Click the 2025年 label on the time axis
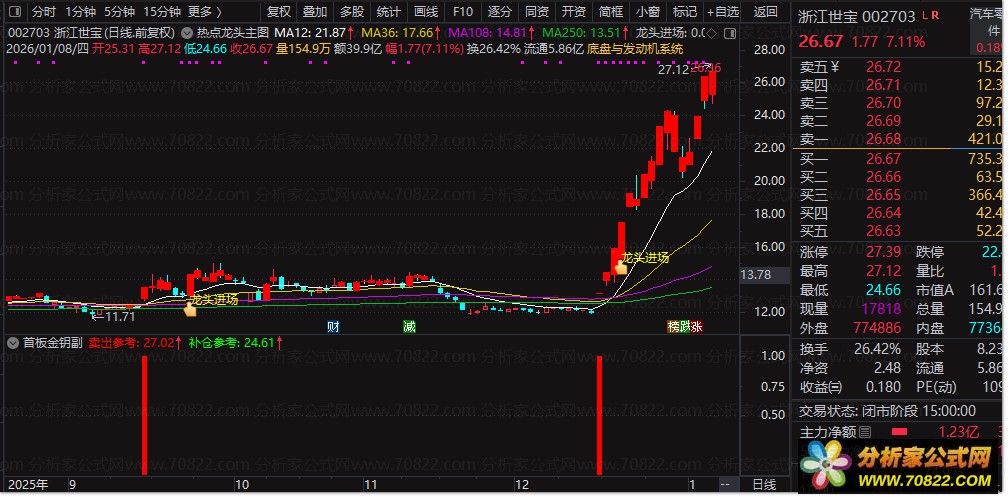 (29, 484)
